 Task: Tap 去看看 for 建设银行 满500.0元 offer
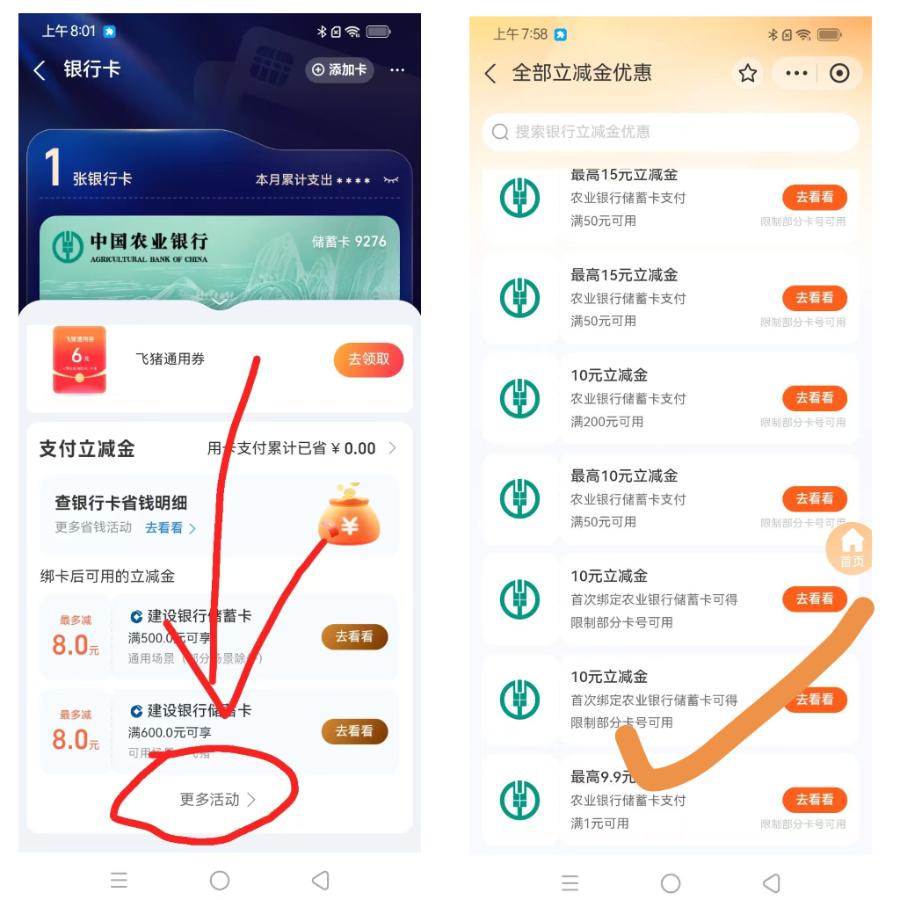[354, 636]
